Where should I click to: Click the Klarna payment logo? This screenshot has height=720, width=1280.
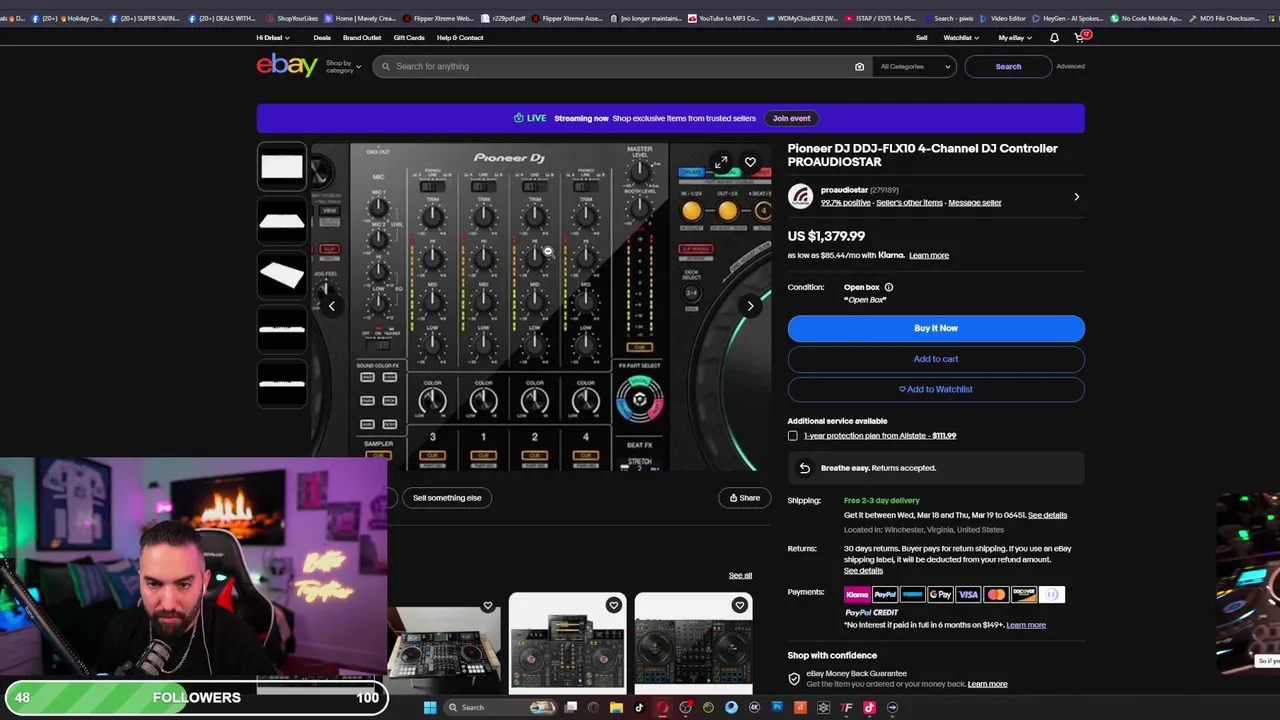(857, 595)
